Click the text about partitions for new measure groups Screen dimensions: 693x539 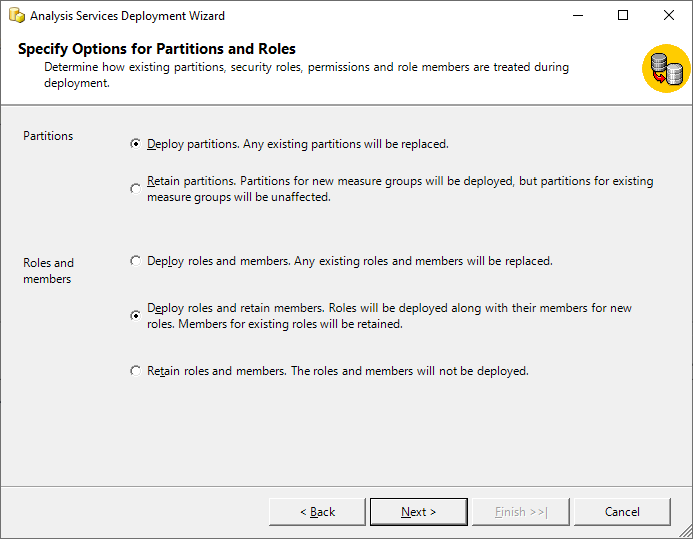coord(400,189)
